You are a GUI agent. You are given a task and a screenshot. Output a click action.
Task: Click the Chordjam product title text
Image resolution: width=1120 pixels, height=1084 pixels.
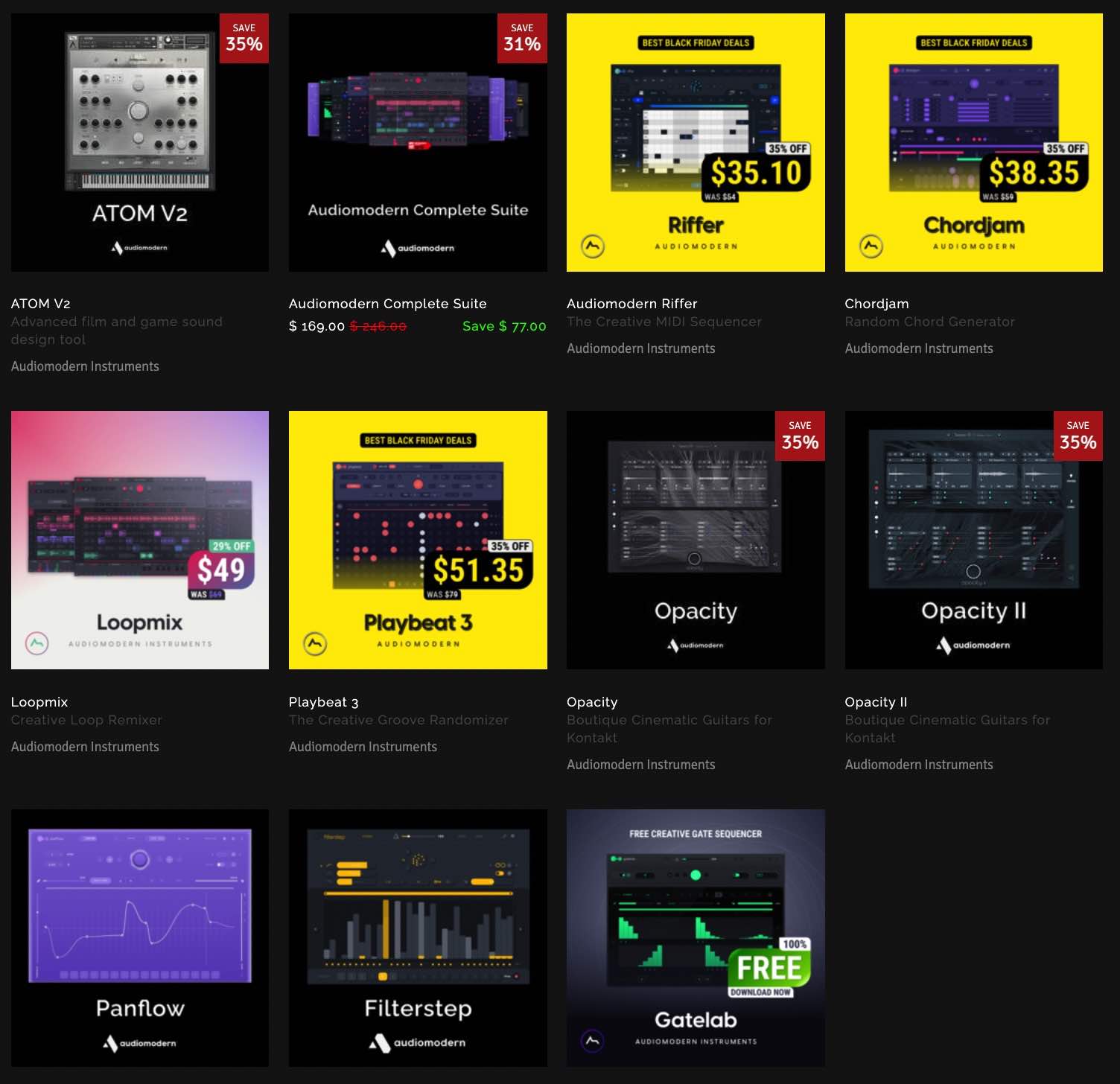[876, 304]
